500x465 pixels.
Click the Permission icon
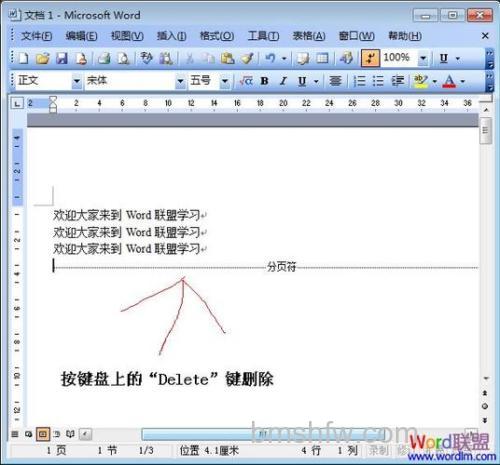click(81, 58)
